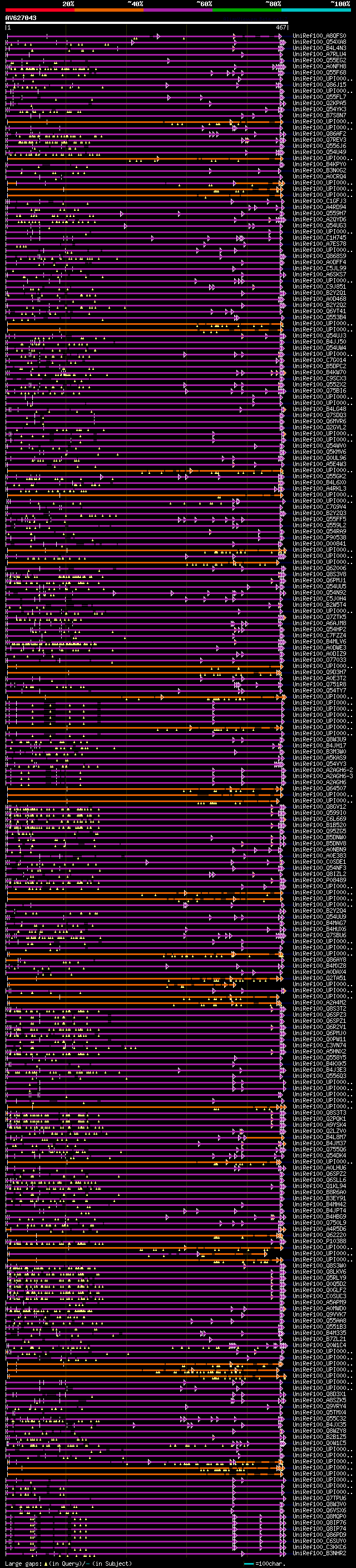Click label UniRef100_Q553B4
This screenshot has height=1568, width=356.
click(319, 317)
